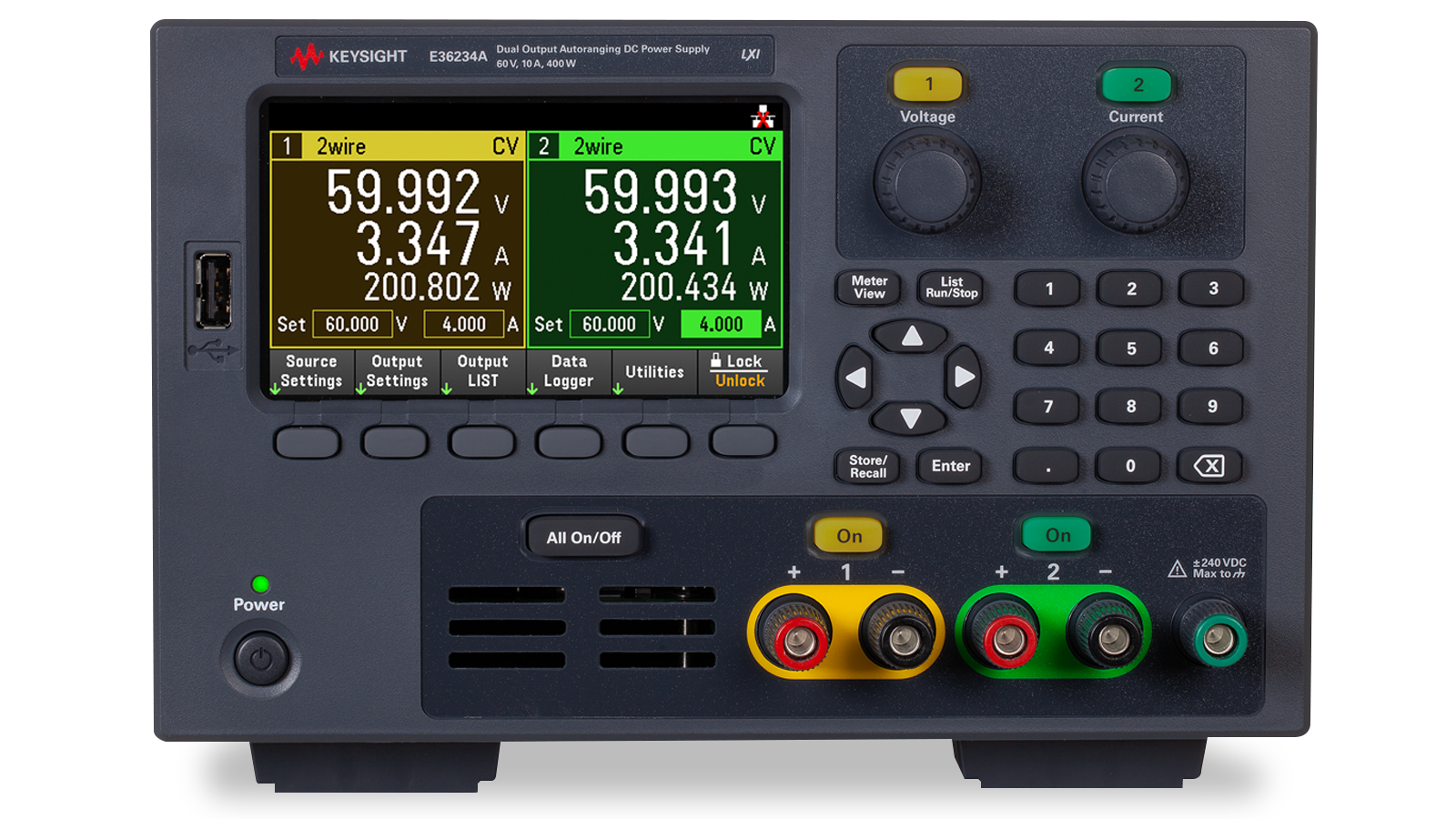Open the Data Logger softkey function
Viewport: 1456px width, 819px height.
[568, 371]
